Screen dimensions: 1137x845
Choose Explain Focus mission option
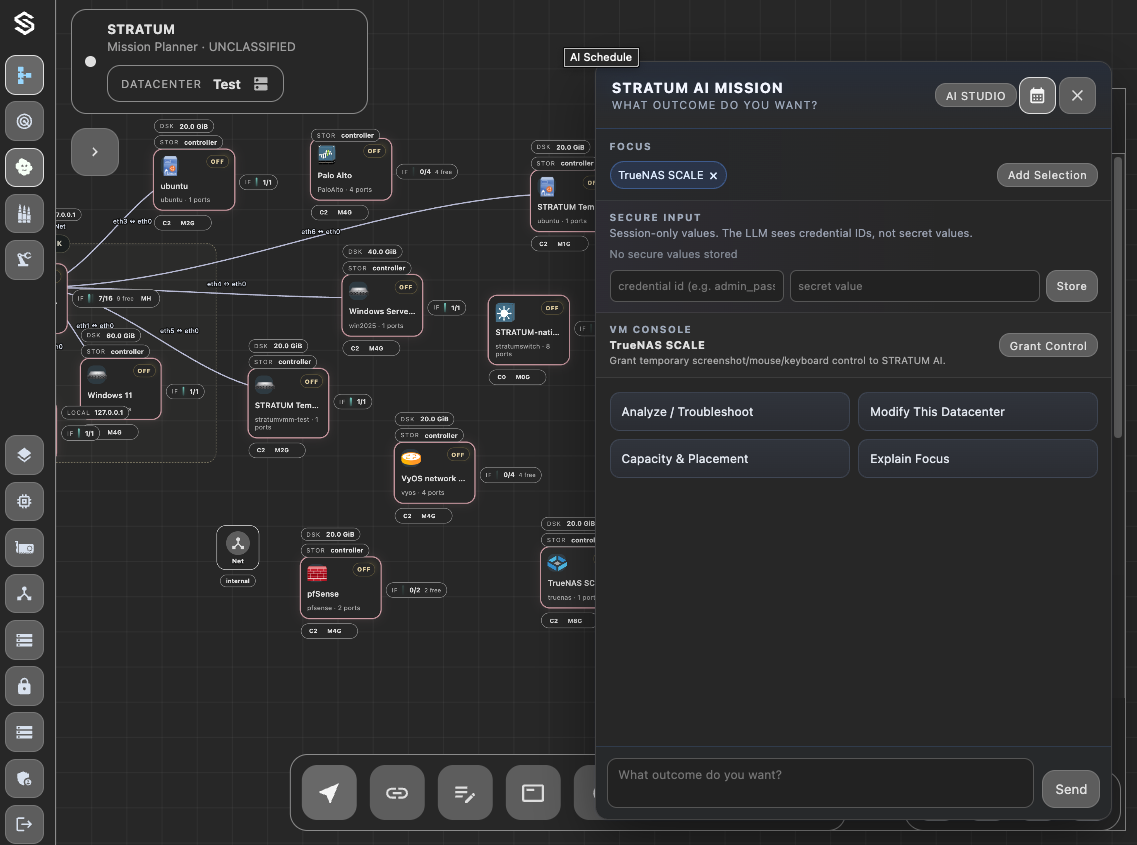click(977, 458)
